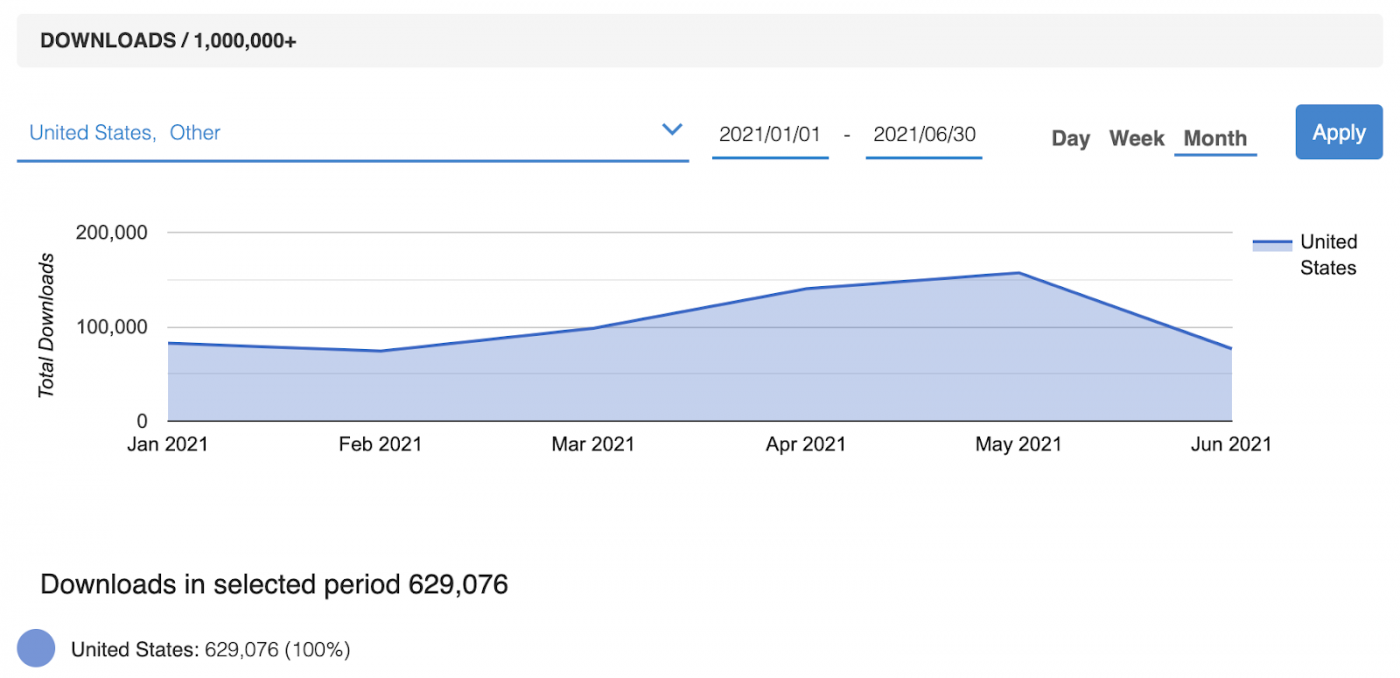Select the May 2021 peak data point
1400x678 pixels.
coord(1018,273)
